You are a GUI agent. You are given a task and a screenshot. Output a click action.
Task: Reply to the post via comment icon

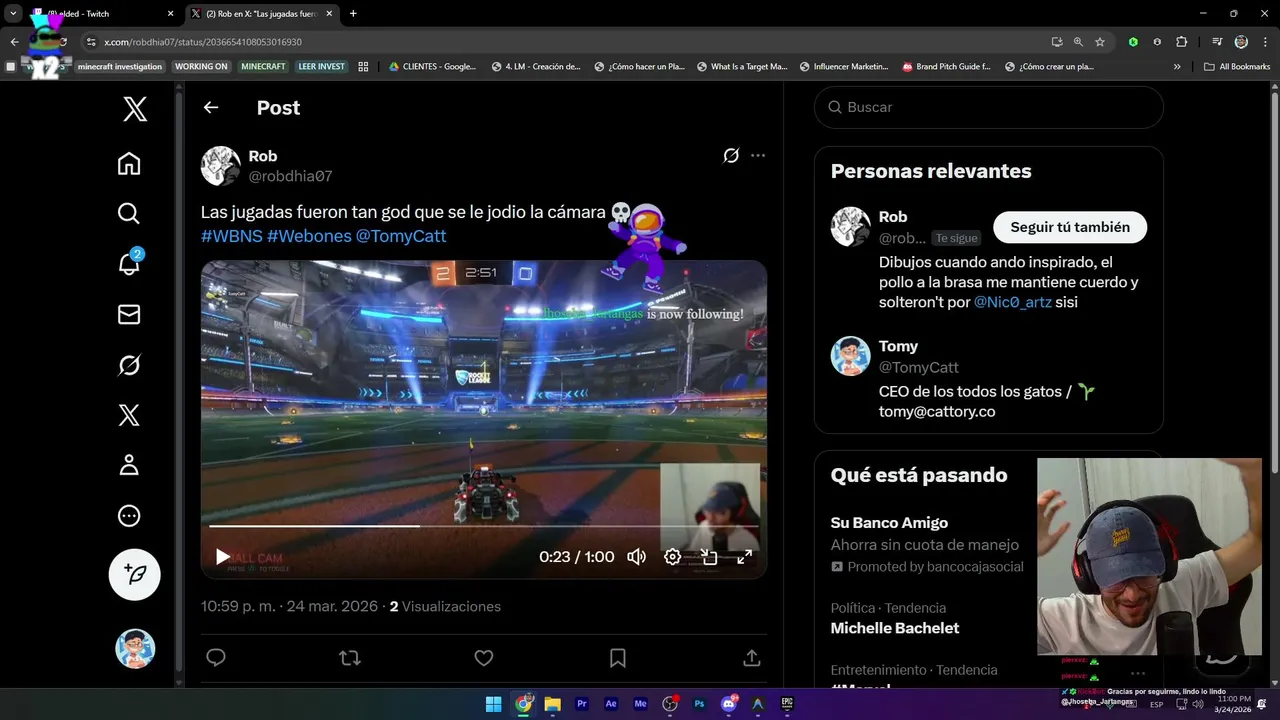(x=216, y=657)
